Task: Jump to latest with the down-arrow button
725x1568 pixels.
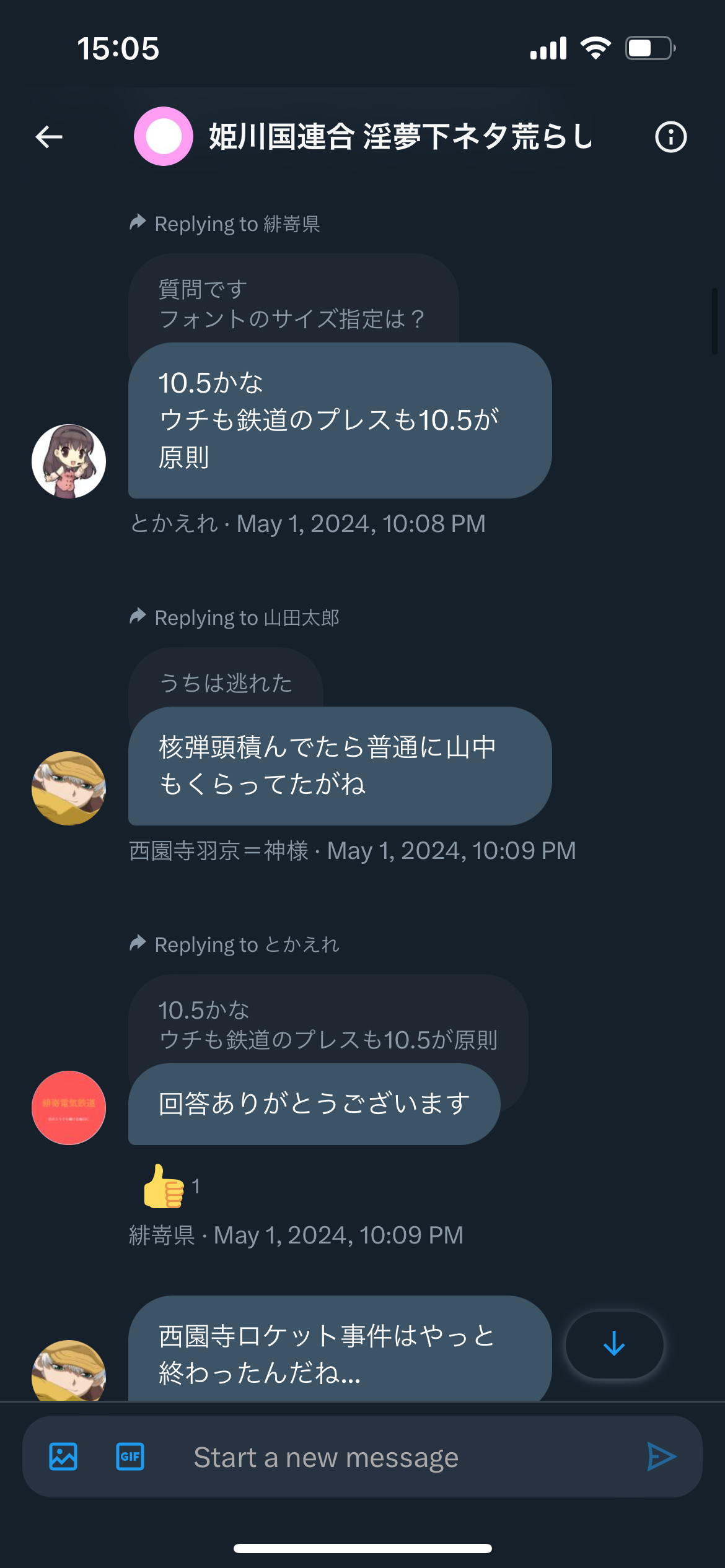Action: coord(614,1344)
